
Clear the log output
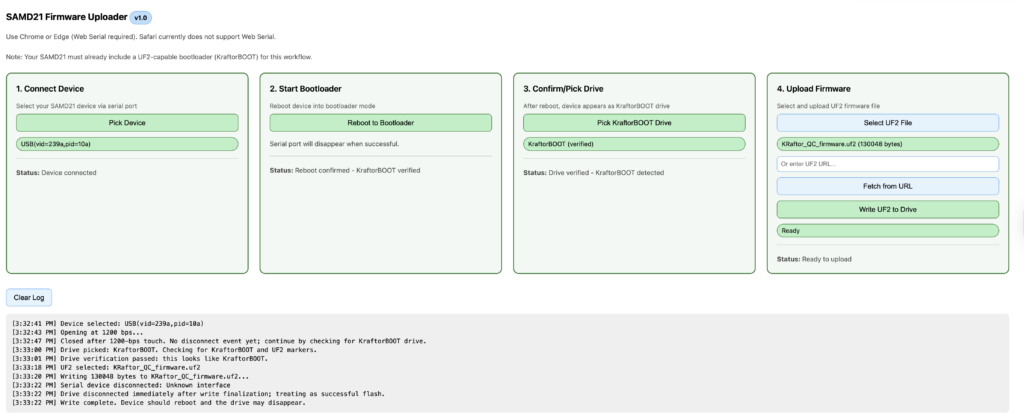pyautogui.click(x=28, y=297)
